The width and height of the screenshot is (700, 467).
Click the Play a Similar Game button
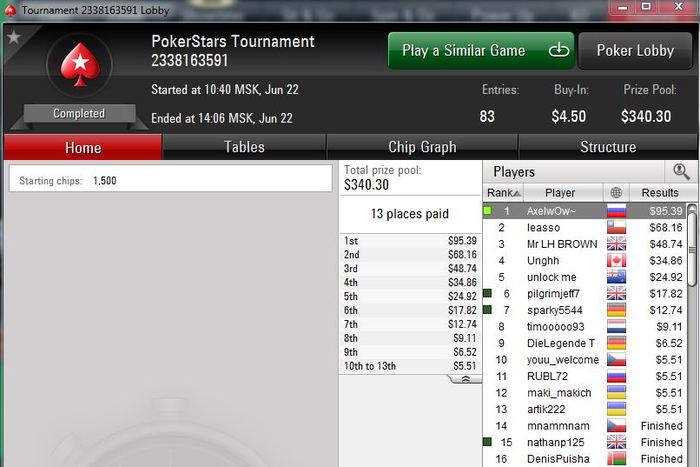click(x=481, y=50)
